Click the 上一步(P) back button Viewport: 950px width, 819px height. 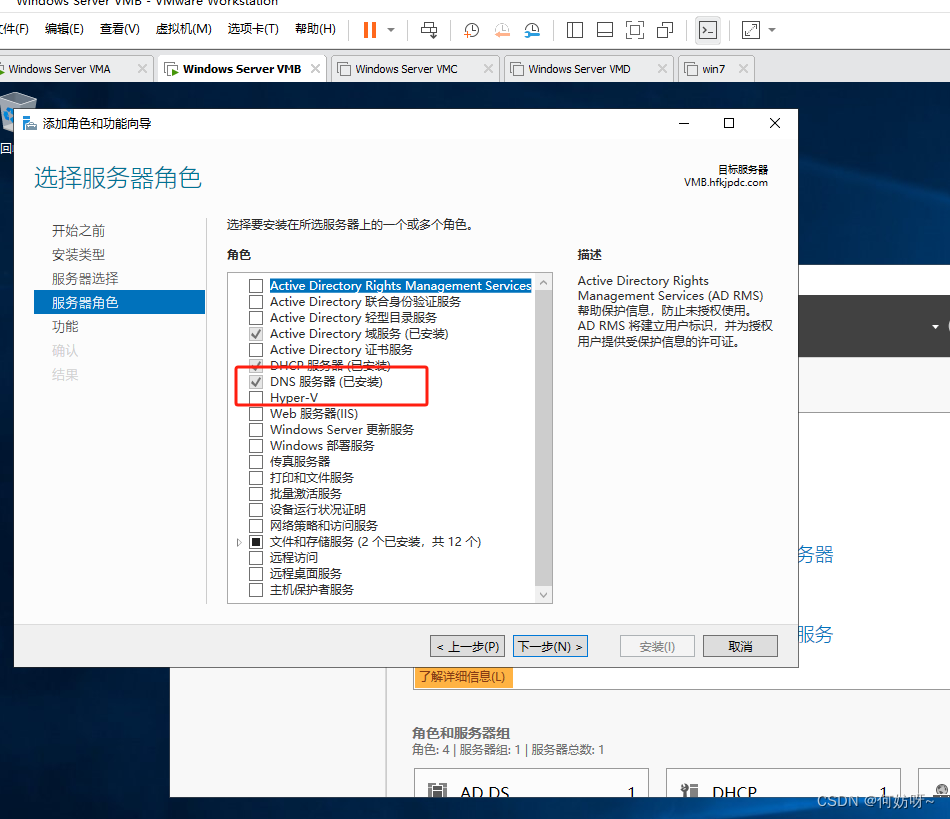467,646
